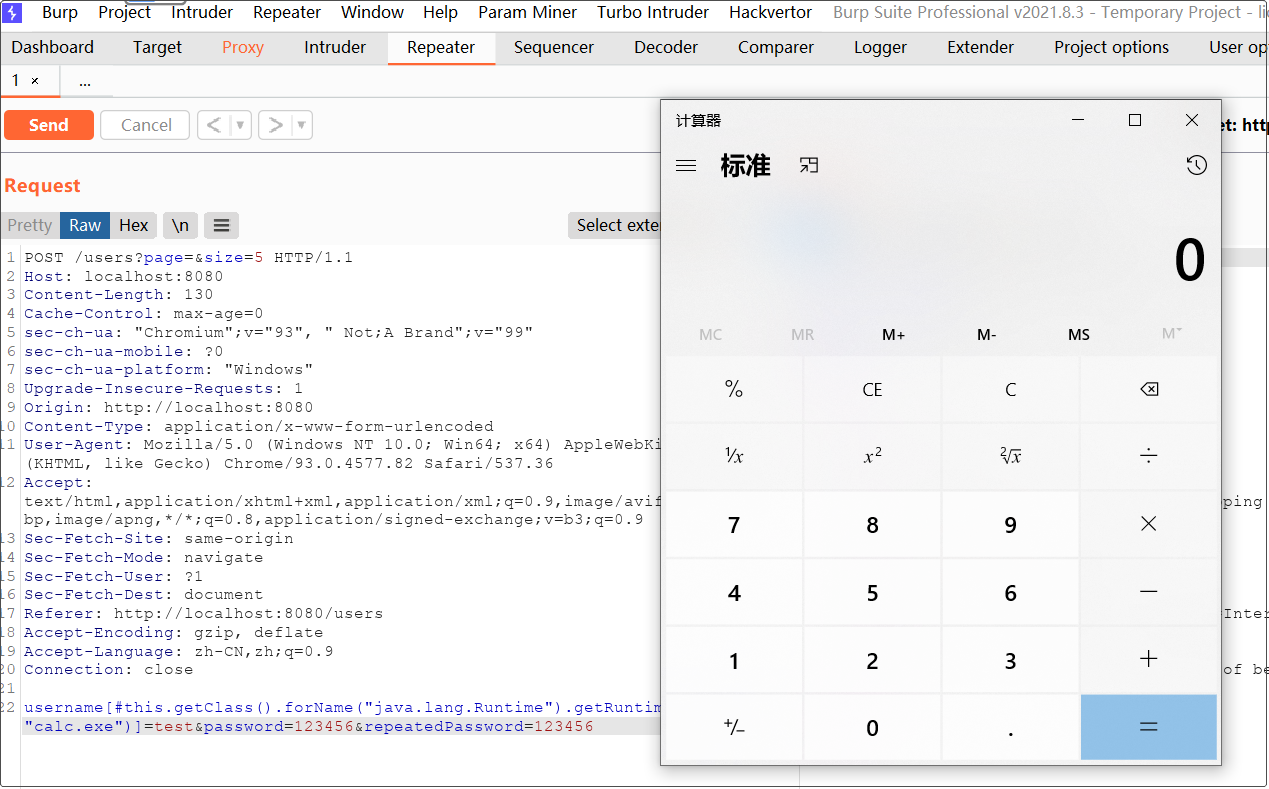Click calculator digit 0 key

tap(872, 727)
